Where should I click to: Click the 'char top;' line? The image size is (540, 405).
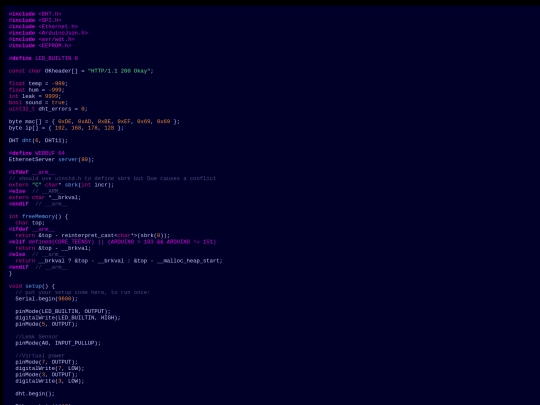pos(30,223)
